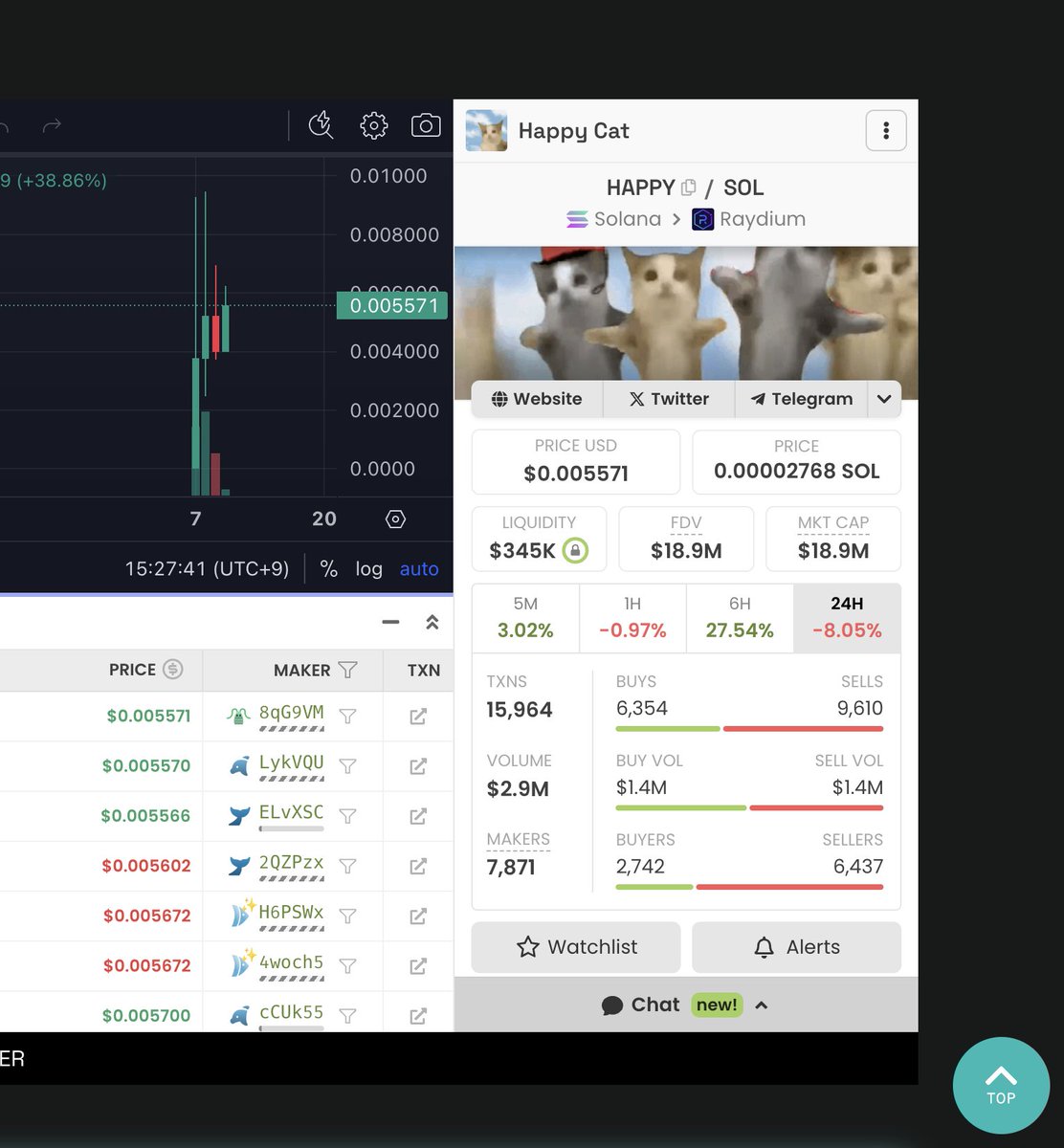Image resolution: width=1064 pixels, height=1148 pixels.
Task: Filter trades by maker 8qG9VM
Action: pos(348,716)
